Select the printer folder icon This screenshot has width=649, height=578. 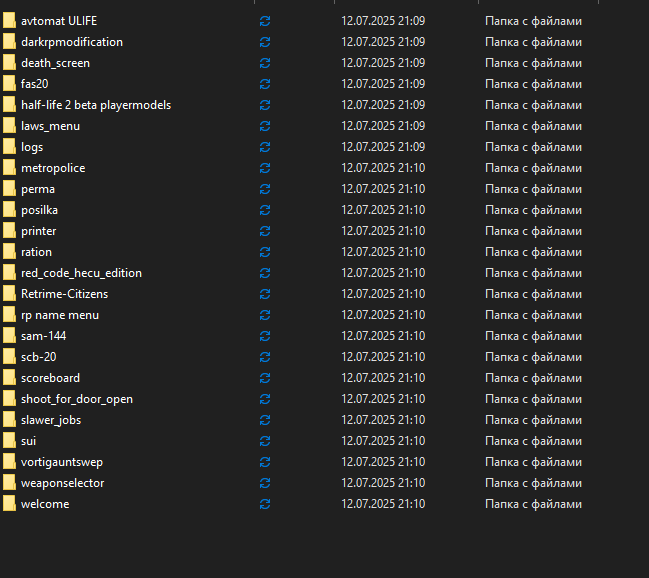coord(9,231)
